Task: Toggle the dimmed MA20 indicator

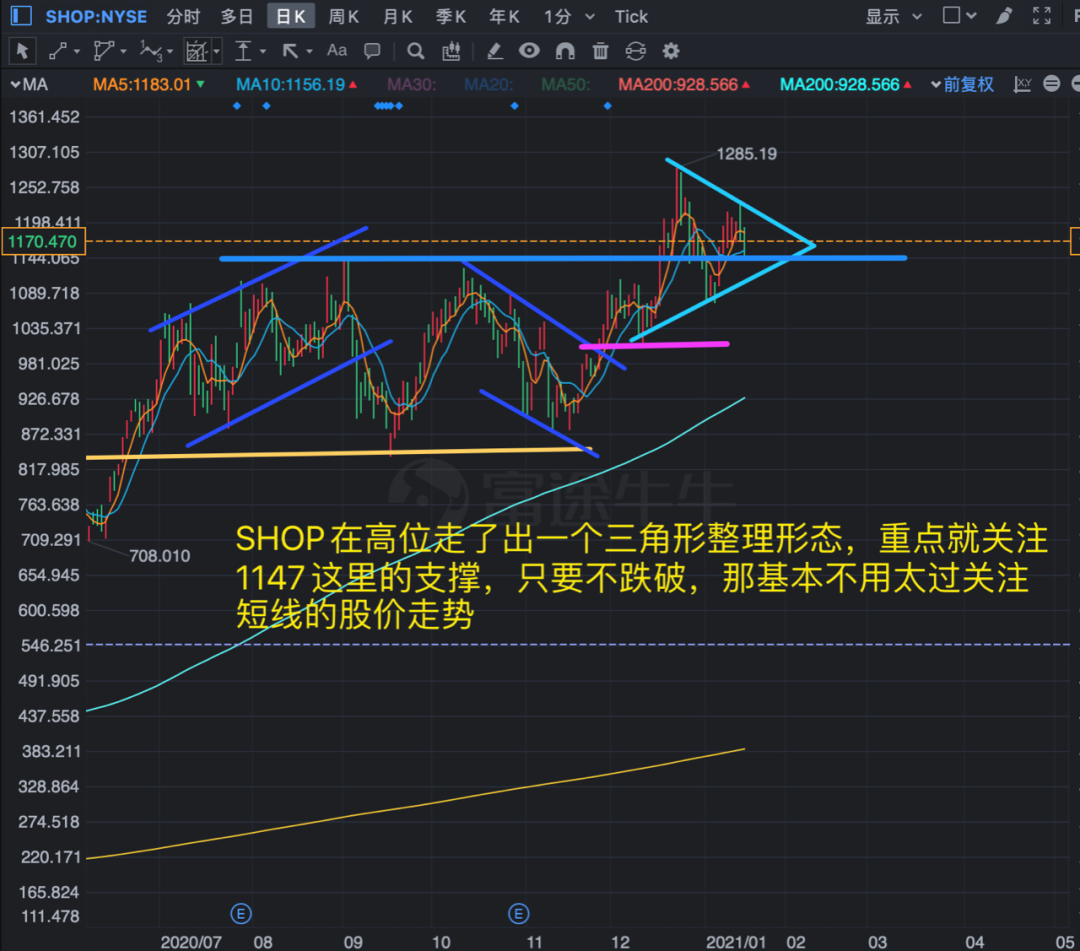Action: (489, 85)
